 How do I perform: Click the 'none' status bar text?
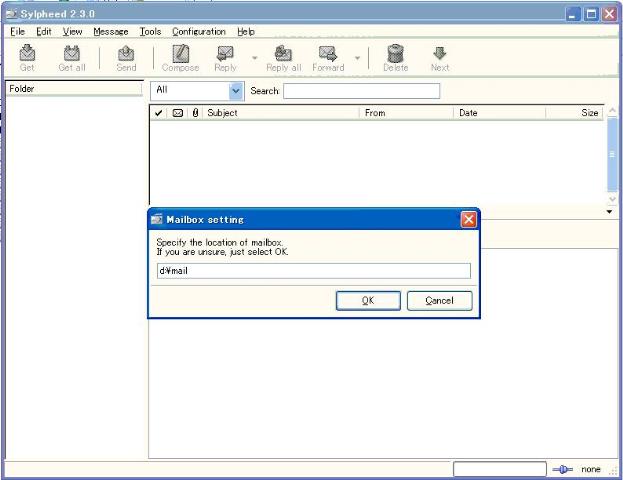pos(590,470)
